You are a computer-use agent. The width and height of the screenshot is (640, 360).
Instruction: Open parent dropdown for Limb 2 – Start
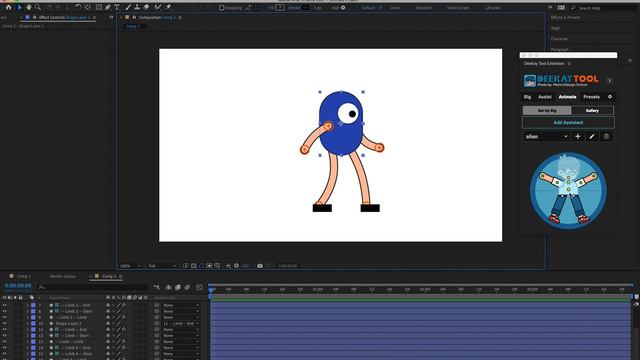[x=181, y=311]
